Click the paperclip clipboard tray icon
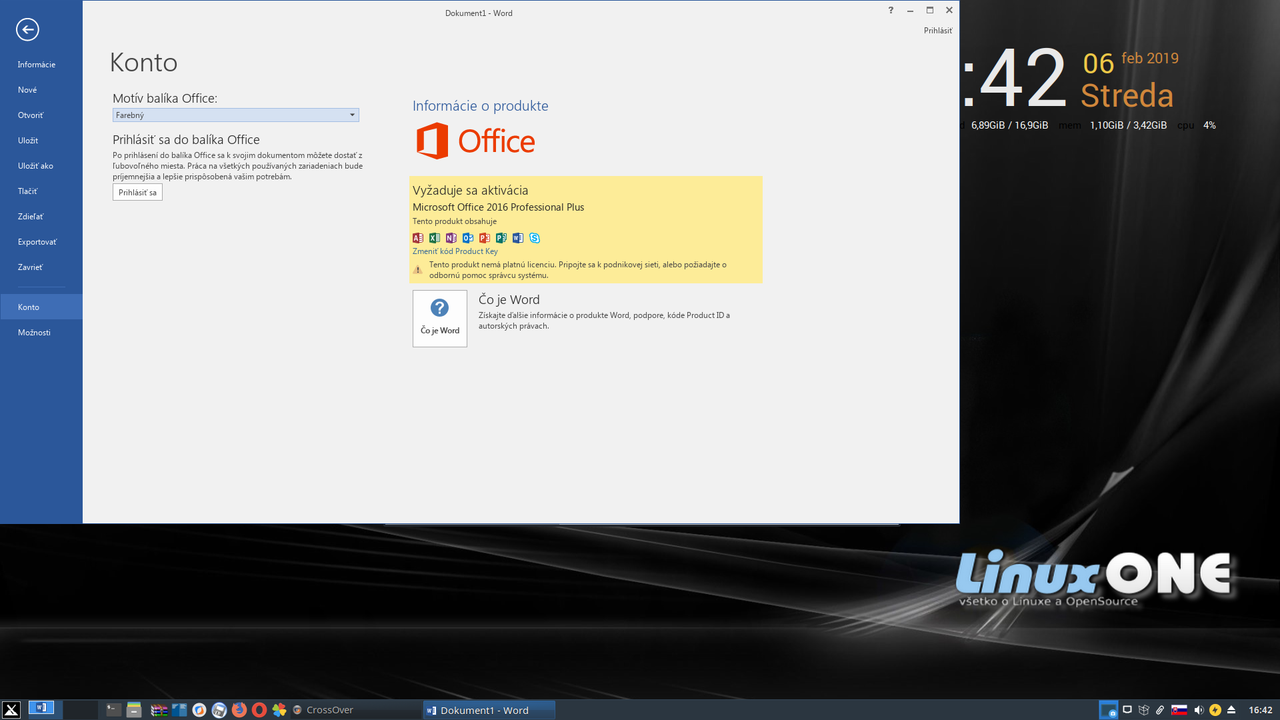The width and height of the screenshot is (1280, 720). (x=1160, y=710)
